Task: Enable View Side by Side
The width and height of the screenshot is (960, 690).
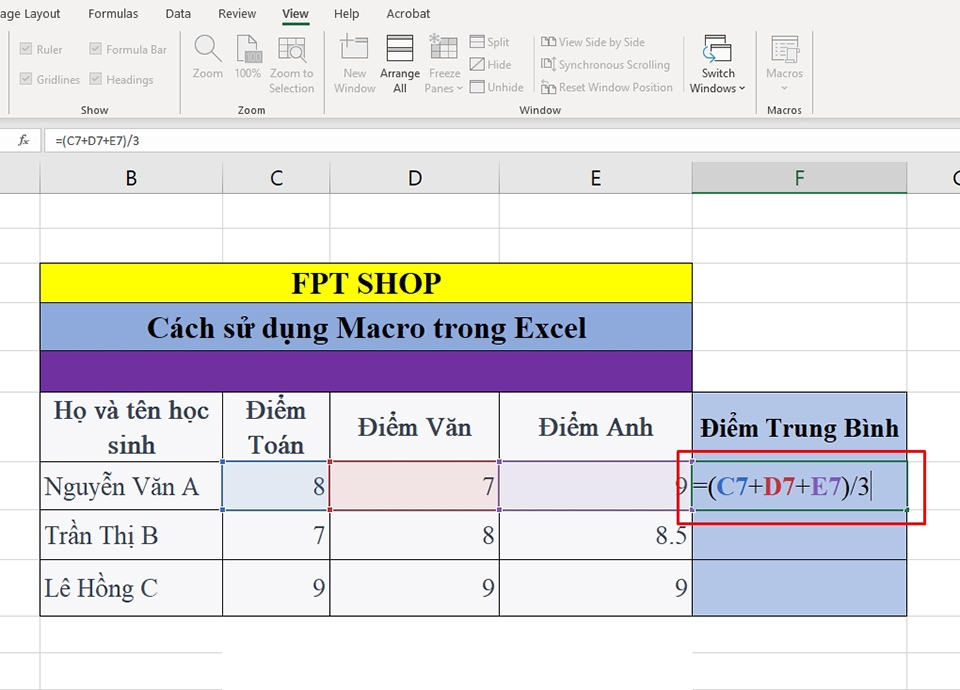Action: click(x=593, y=42)
